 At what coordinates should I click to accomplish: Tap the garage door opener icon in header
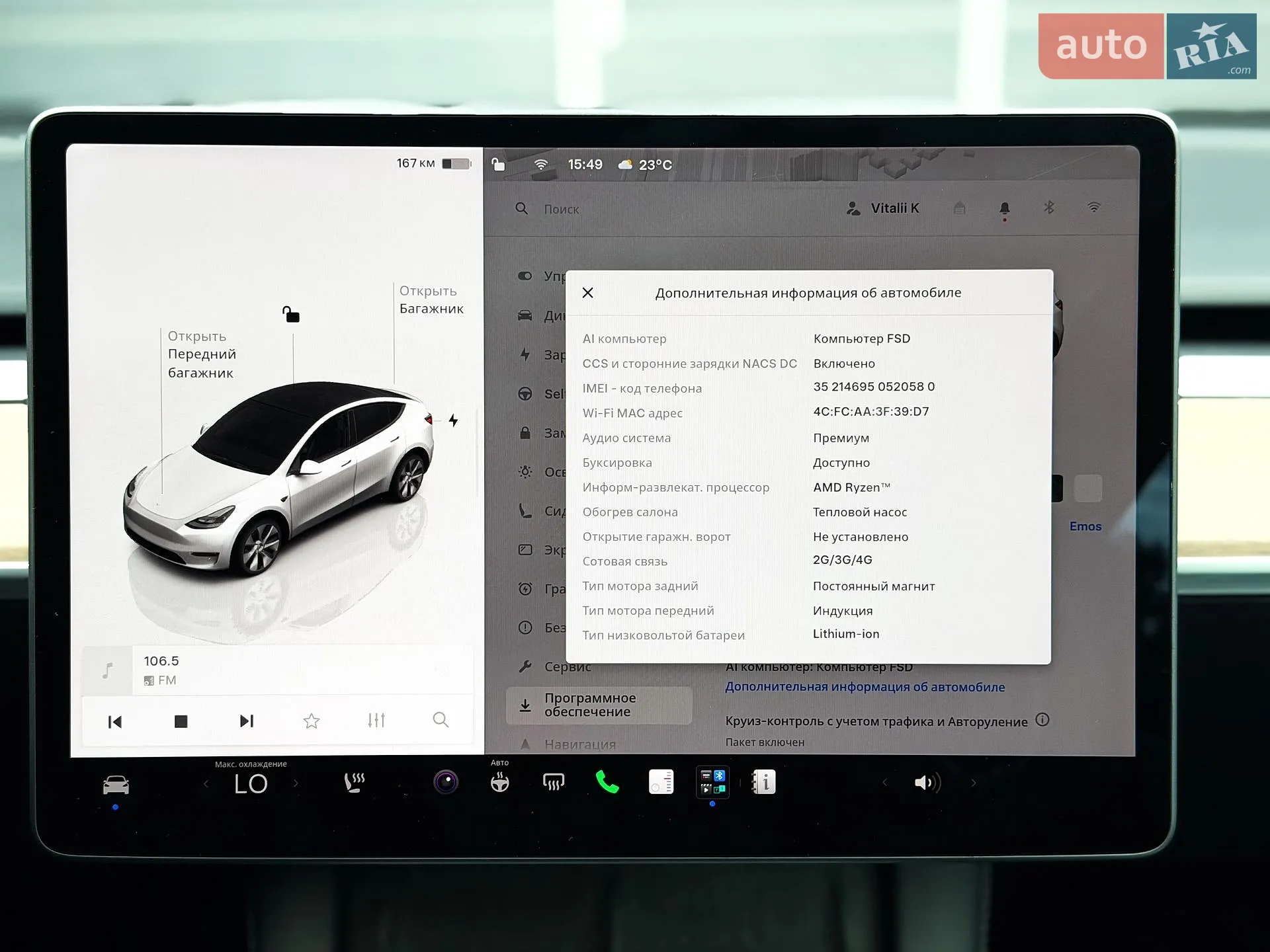[959, 208]
